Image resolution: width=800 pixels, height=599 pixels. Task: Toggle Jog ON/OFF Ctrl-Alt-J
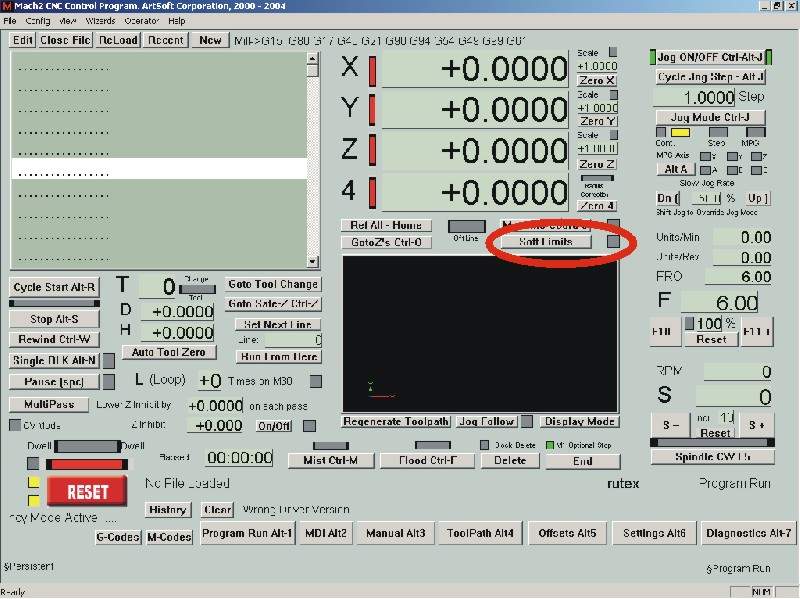coord(710,57)
